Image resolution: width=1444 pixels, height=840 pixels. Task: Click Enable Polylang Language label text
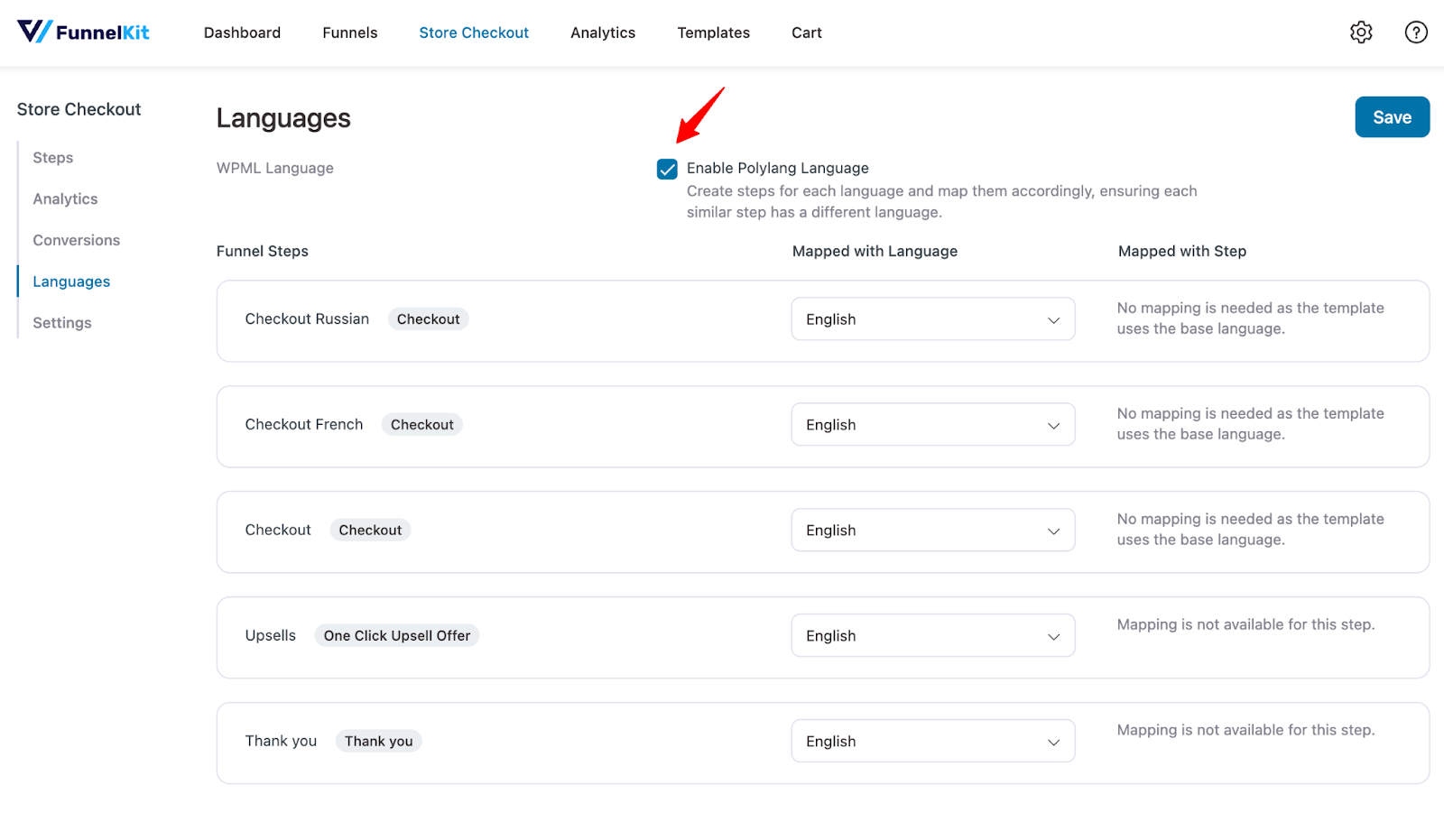(778, 169)
